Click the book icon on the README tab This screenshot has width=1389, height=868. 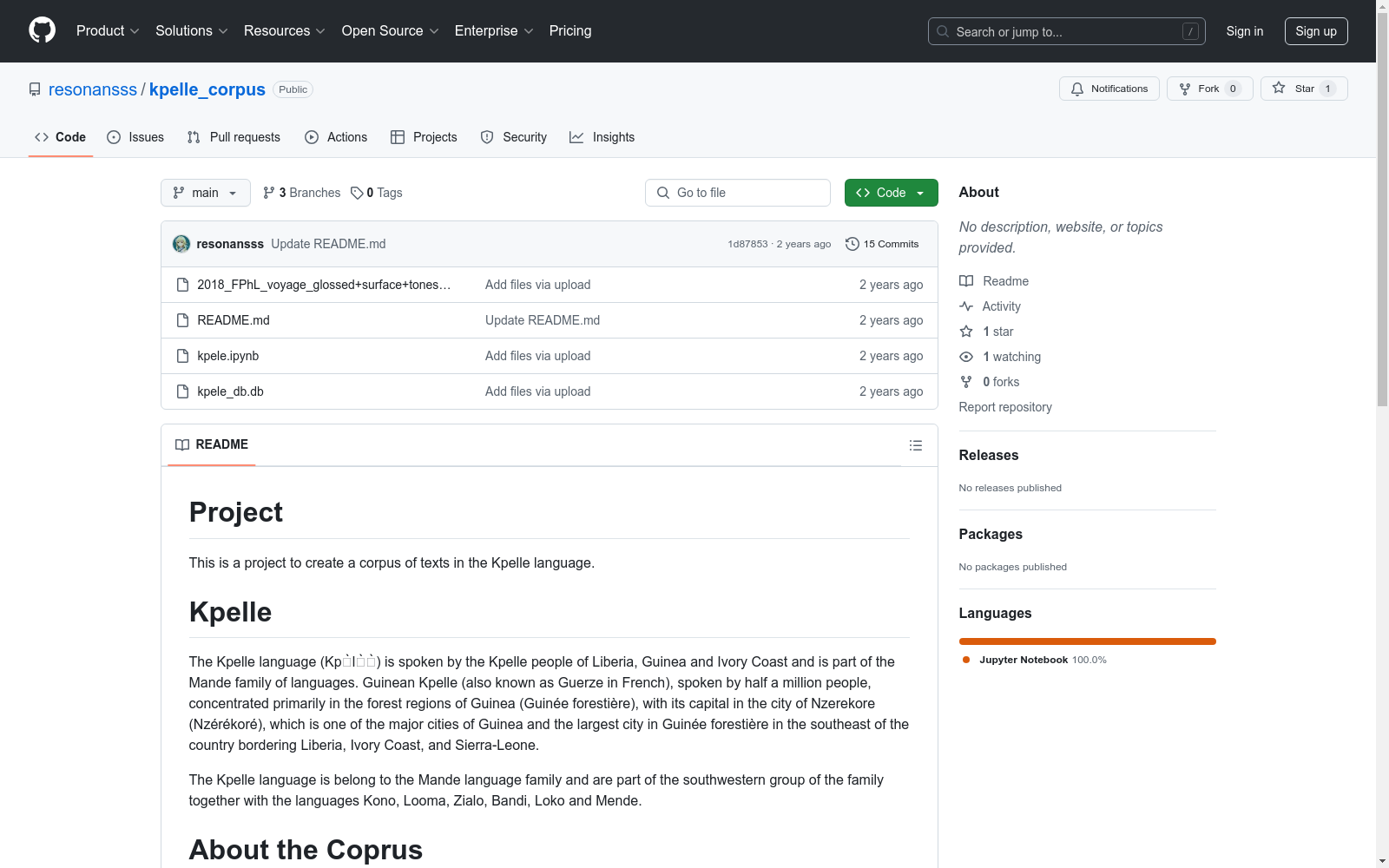tap(182, 444)
